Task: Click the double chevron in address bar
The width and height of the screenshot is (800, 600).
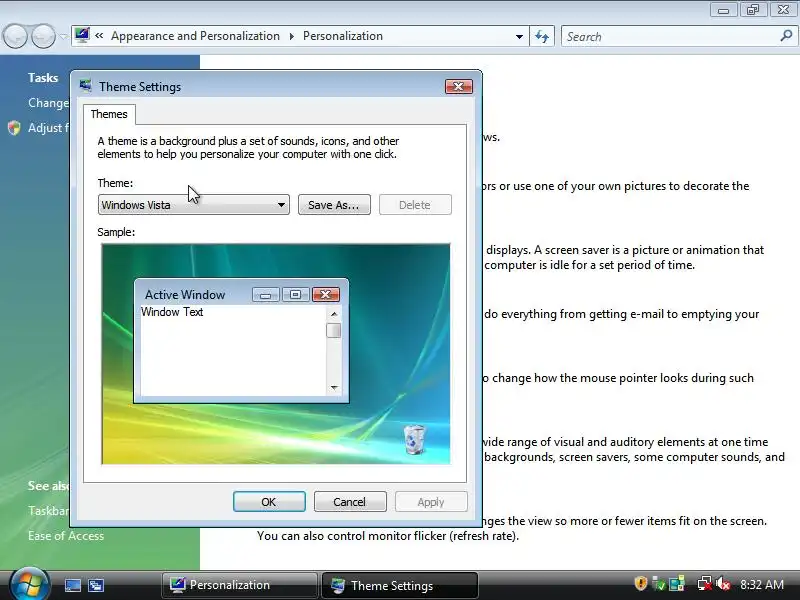Action: (99, 36)
